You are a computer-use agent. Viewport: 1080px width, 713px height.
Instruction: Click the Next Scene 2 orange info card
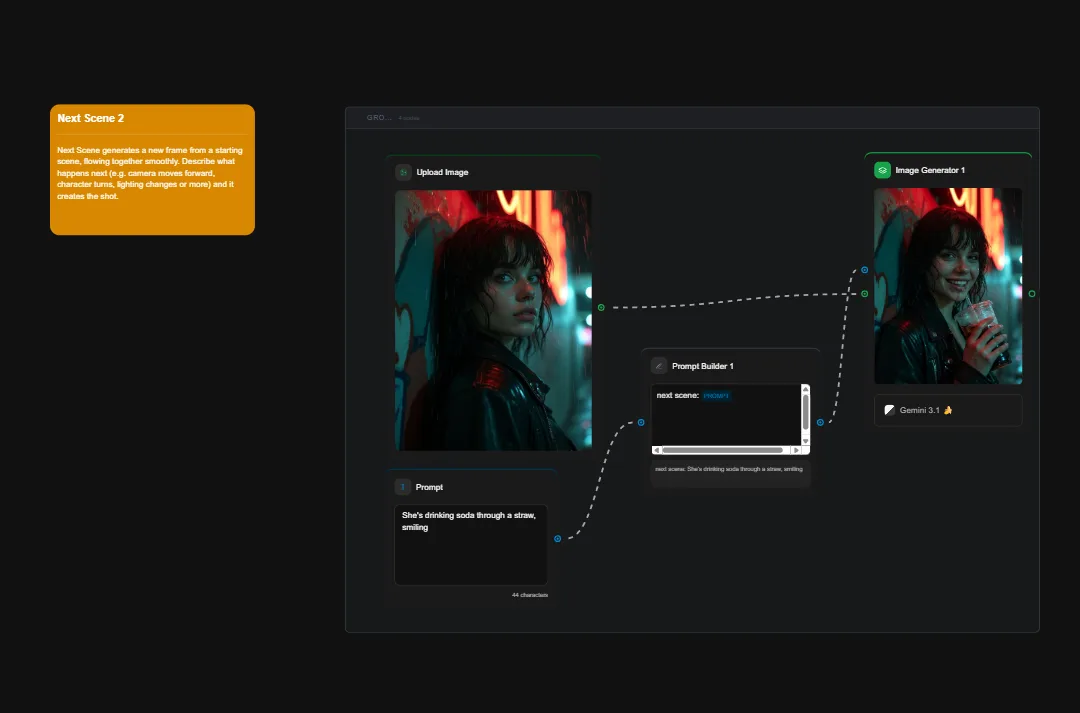[152, 170]
